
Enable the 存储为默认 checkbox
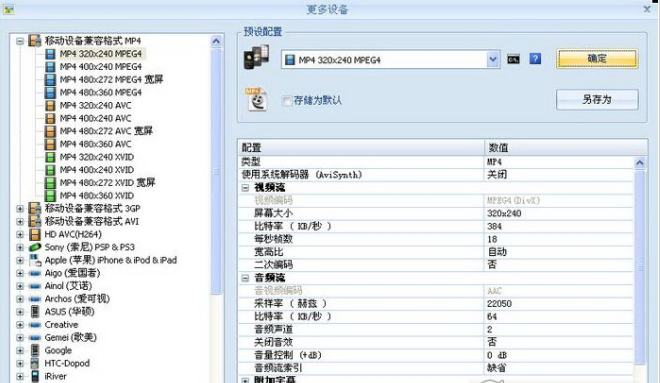coord(287,101)
